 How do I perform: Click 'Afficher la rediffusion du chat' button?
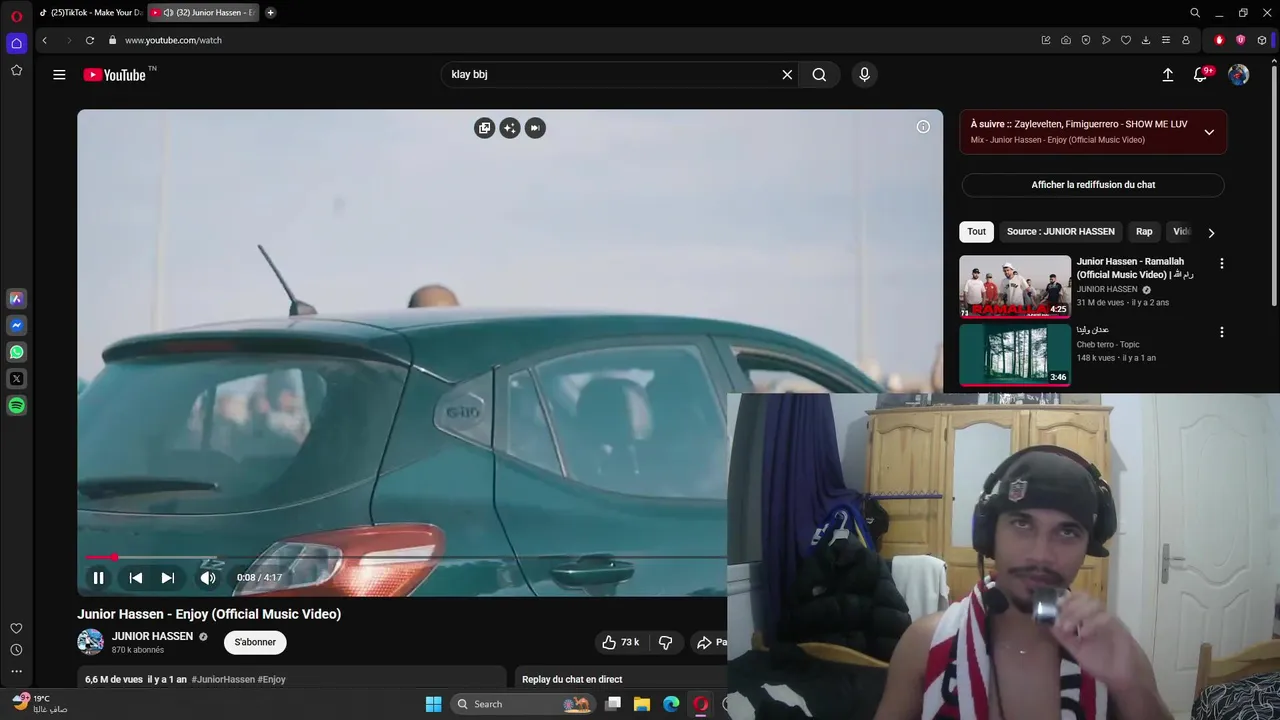coord(1093,185)
